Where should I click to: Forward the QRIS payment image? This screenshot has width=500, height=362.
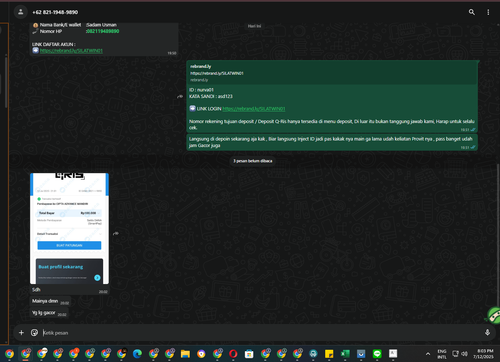116,233
